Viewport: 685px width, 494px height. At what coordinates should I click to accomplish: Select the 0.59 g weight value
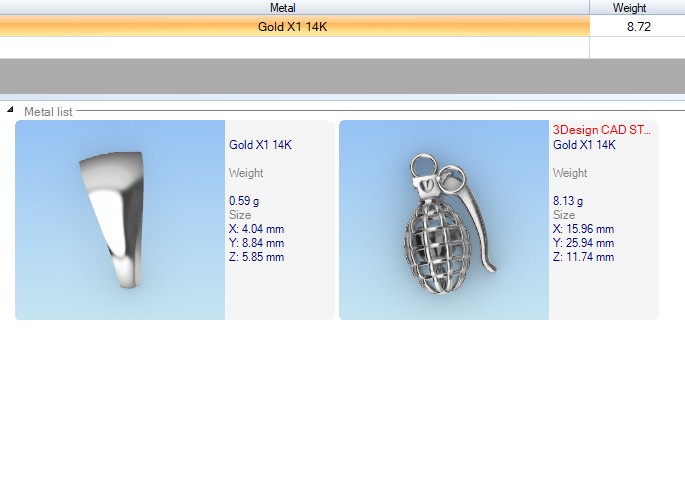click(244, 201)
